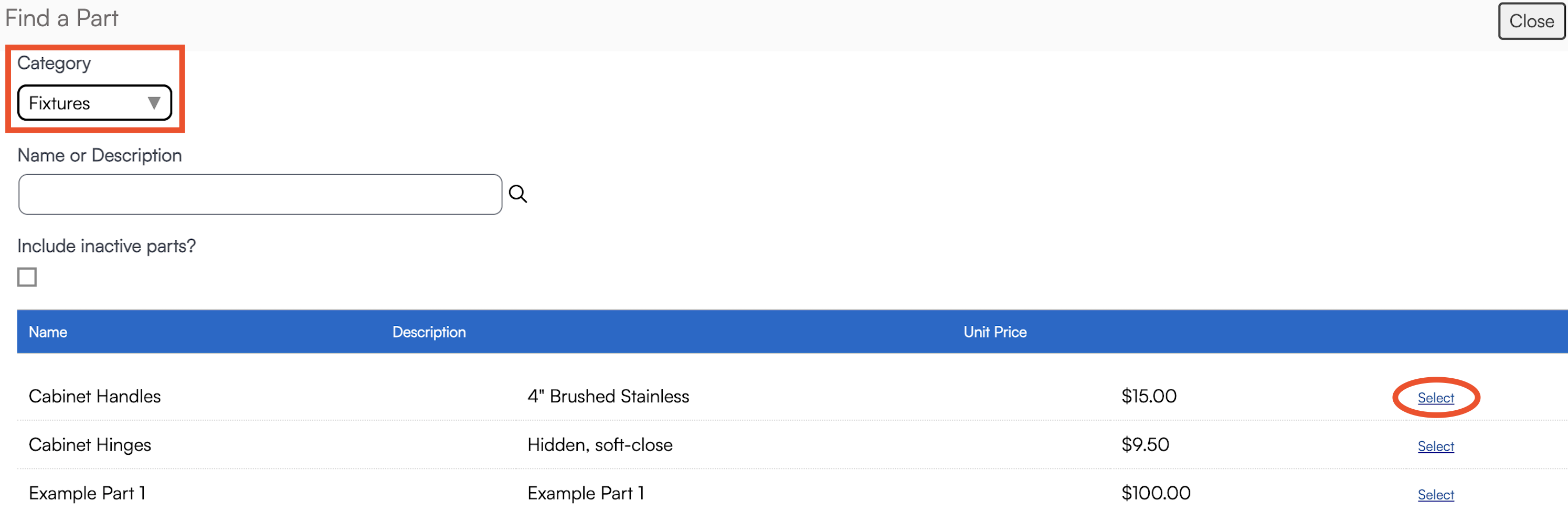The height and width of the screenshot is (511, 1568).
Task: Click the Find a Part title
Action: 61,18
